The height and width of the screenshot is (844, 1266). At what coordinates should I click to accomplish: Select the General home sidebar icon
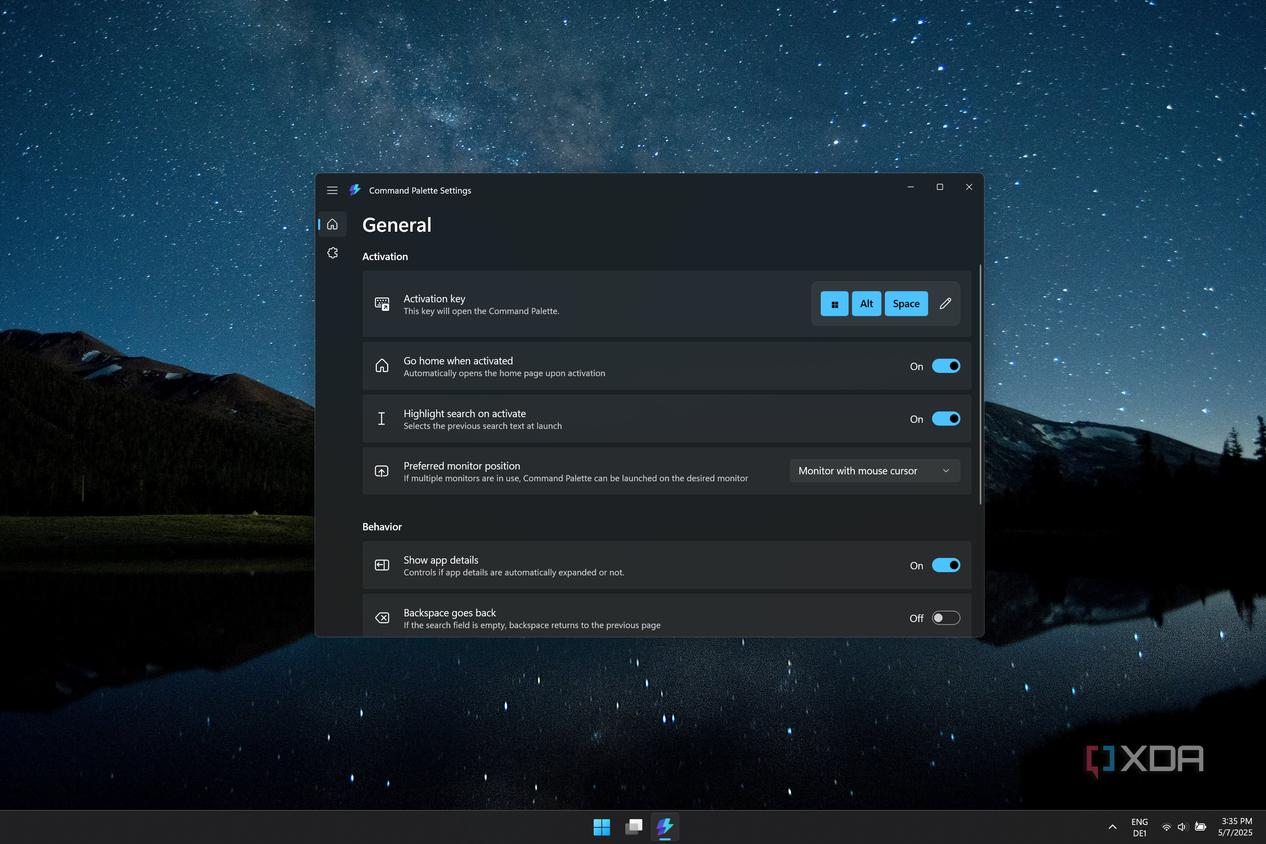332,224
